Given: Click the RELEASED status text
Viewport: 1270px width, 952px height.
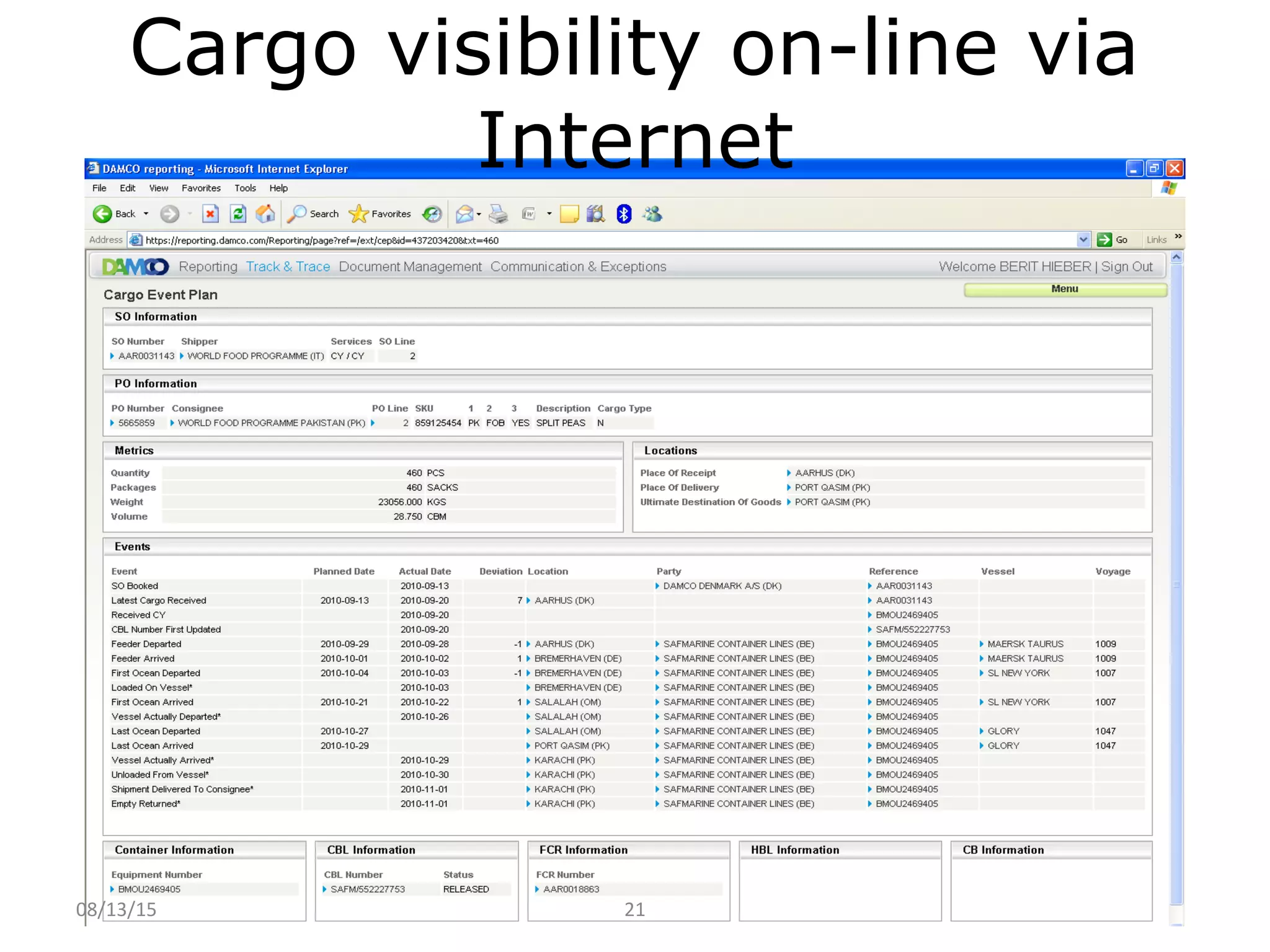Looking at the screenshot, I should [466, 889].
